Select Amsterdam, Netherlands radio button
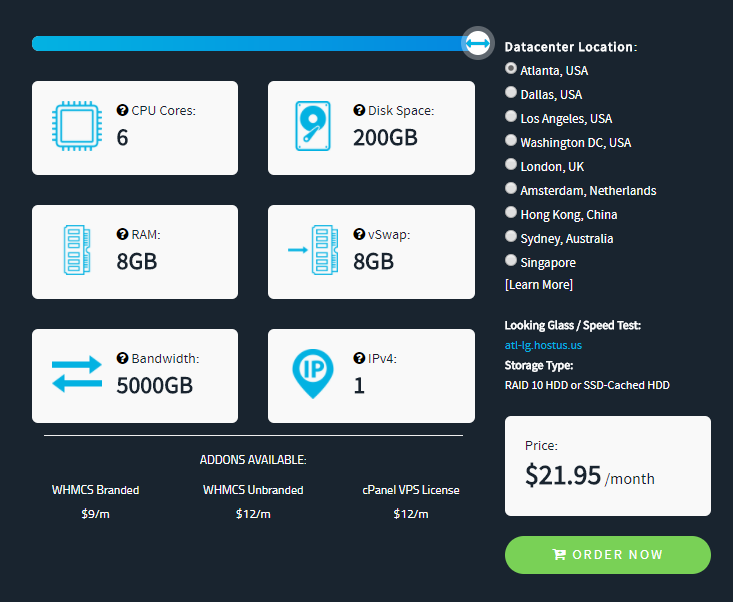Viewport: 733px width, 602px height. [x=511, y=189]
